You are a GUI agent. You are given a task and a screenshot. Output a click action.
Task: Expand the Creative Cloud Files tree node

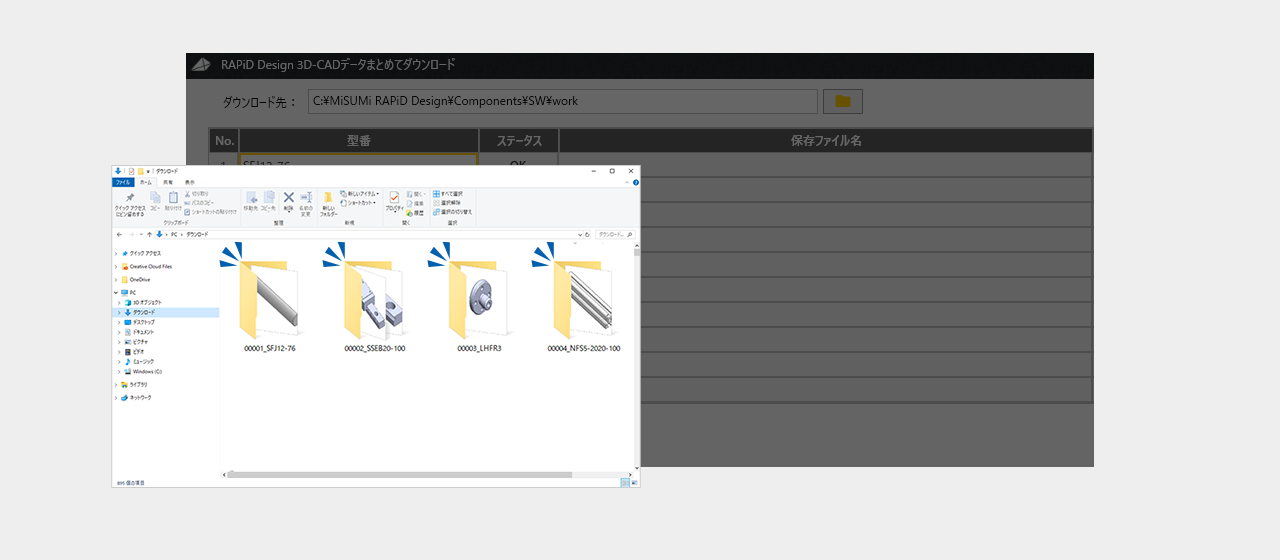[x=116, y=267]
